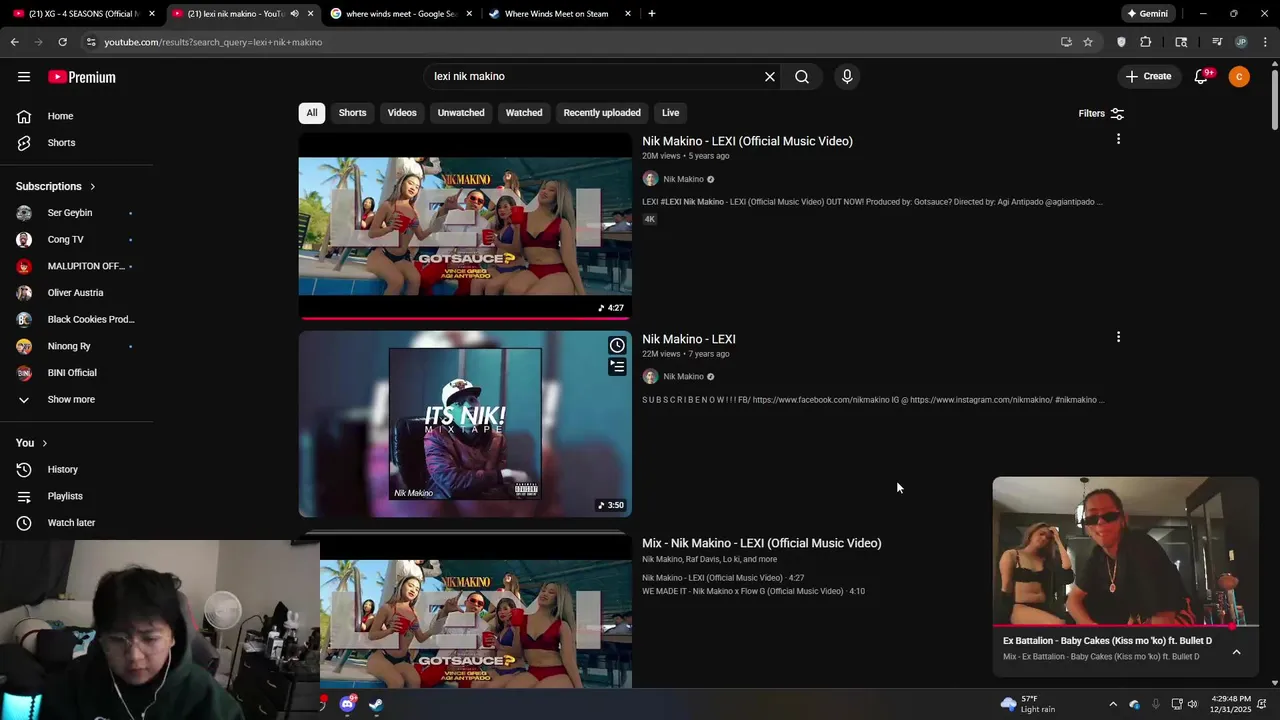Open the weather widget in the taskbar
The image size is (1280, 720).
pos(1027,704)
